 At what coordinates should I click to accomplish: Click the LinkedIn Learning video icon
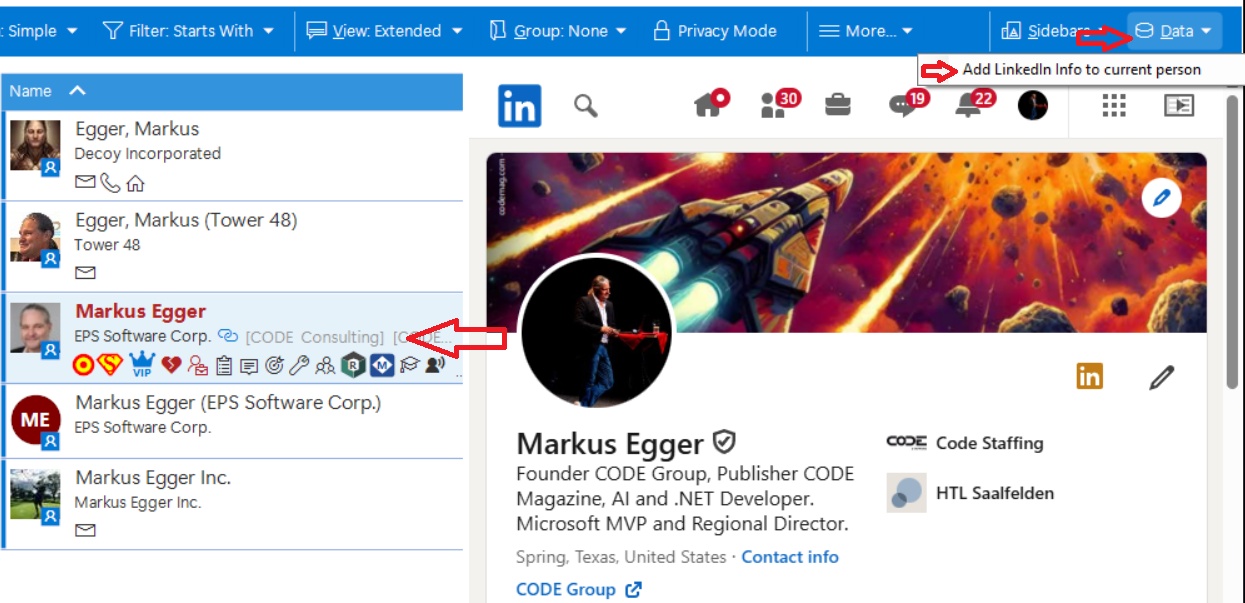coord(1179,105)
